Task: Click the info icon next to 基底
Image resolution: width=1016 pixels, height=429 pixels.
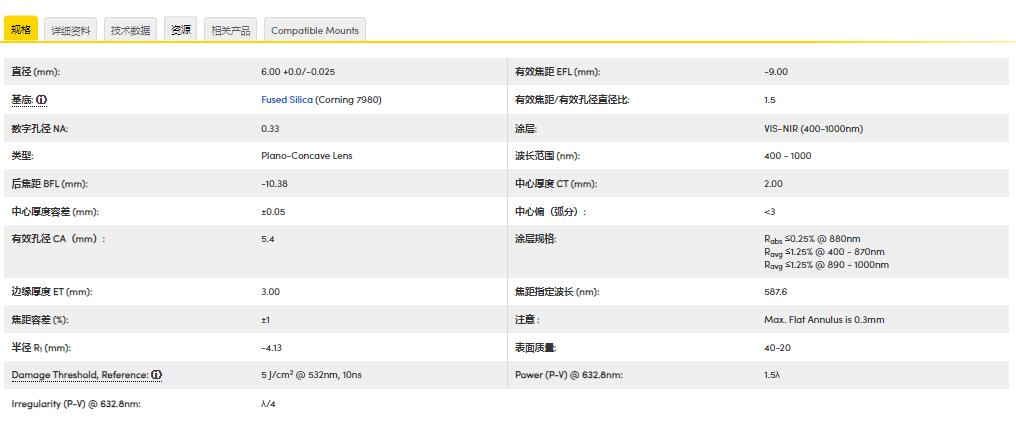Action: click(x=42, y=100)
